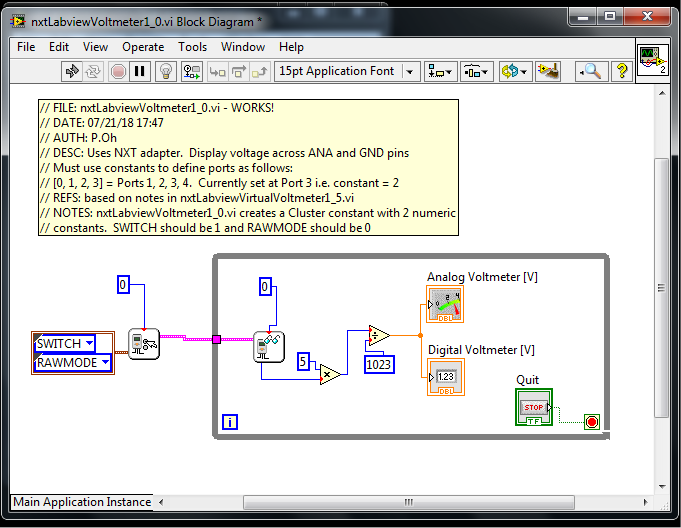The height and width of the screenshot is (528, 681).
Task: Click scroll down arrow
Action: point(662,487)
